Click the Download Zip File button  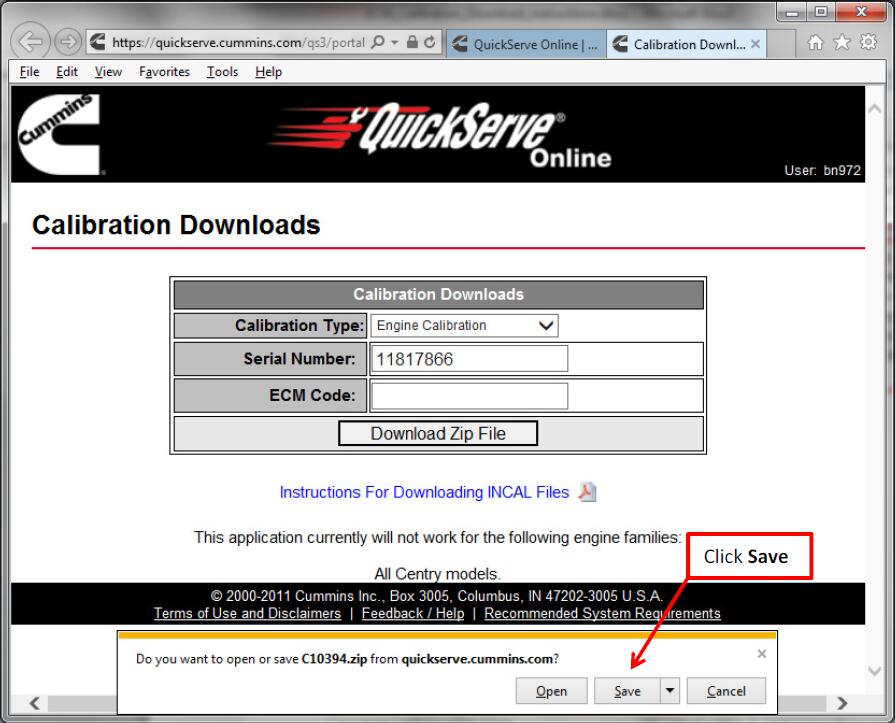pyautogui.click(x=438, y=434)
